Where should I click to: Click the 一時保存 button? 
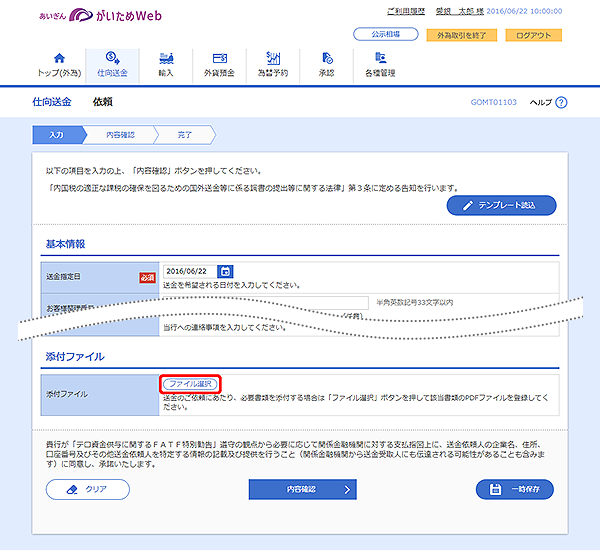point(515,490)
